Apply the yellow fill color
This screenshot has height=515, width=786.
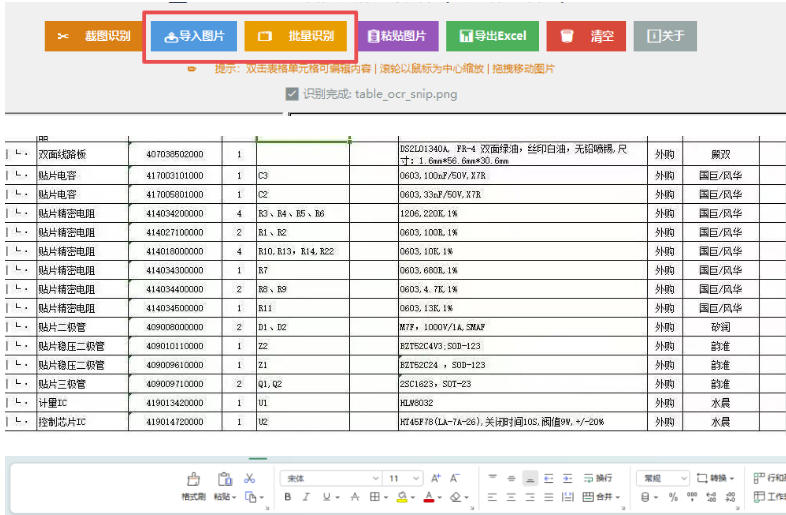[402, 497]
